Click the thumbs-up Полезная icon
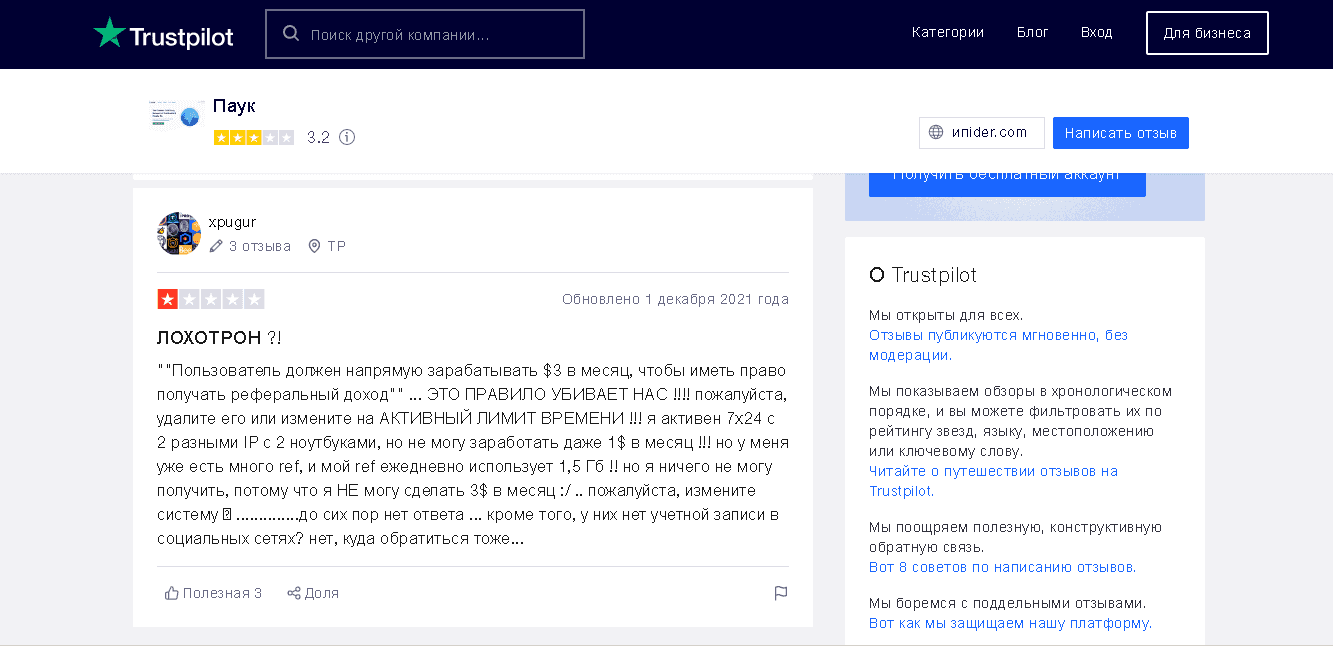 (172, 593)
